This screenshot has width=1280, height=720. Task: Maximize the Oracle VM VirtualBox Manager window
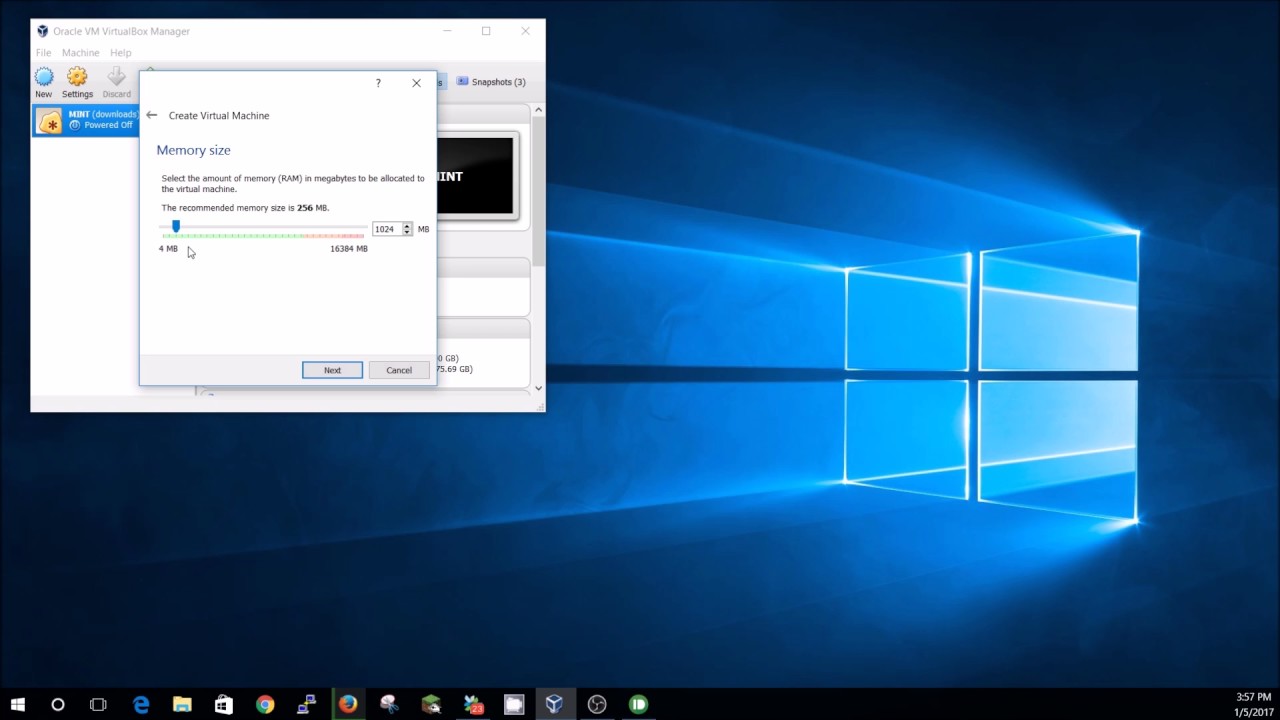click(x=486, y=31)
